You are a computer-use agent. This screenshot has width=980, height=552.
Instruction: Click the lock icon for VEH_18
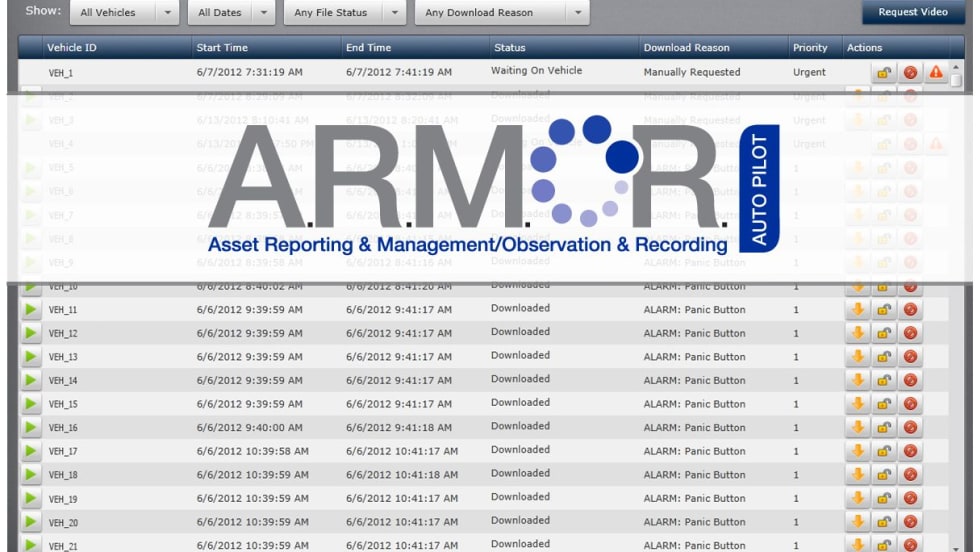pos(884,475)
